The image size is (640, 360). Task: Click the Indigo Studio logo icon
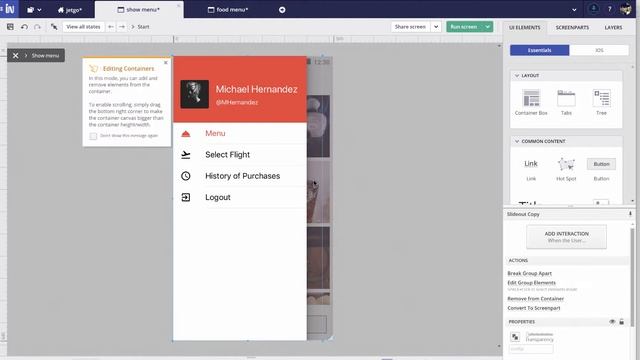(9, 9)
